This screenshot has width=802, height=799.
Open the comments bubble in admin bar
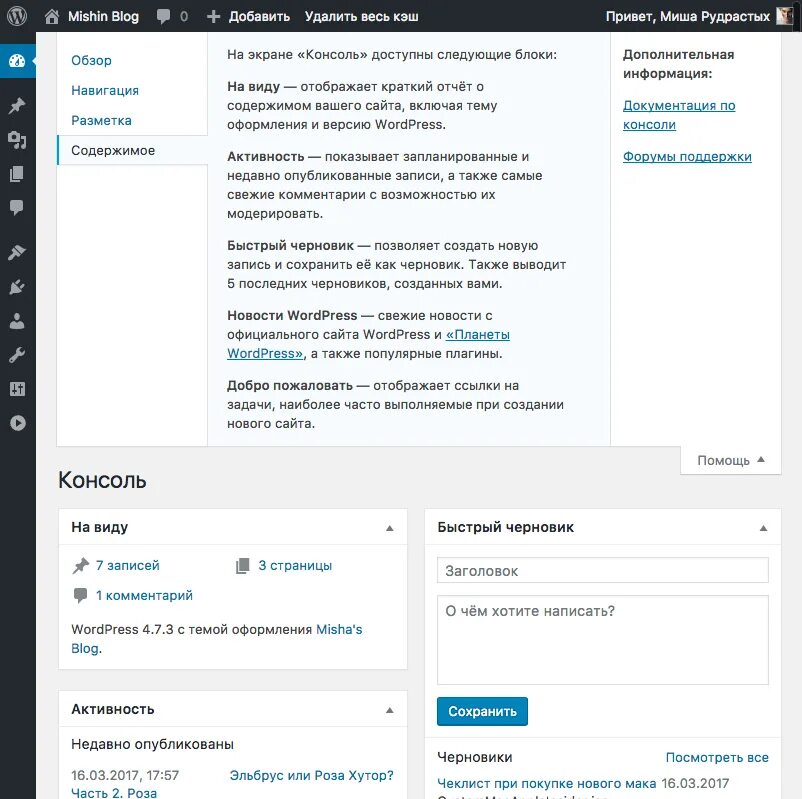point(164,16)
